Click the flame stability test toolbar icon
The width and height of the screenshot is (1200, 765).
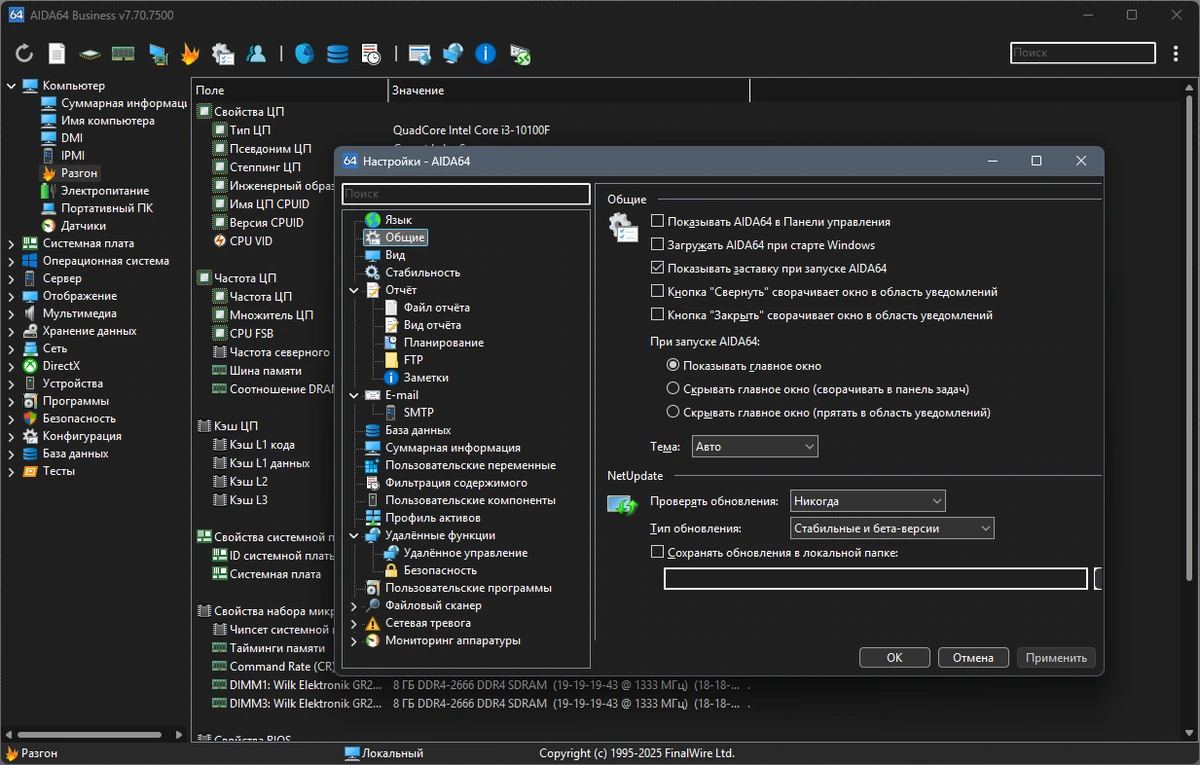pyautogui.click(x=190, y=54)
